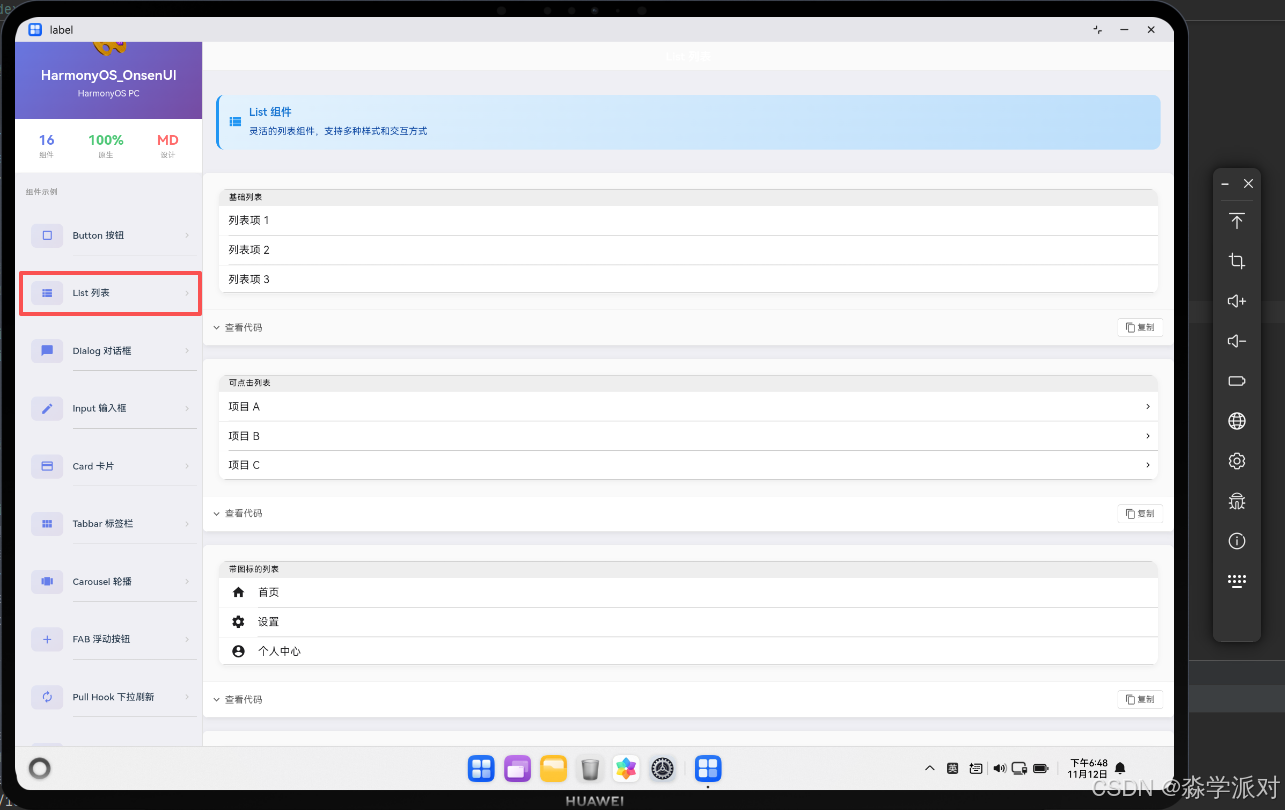1285x810 pixels.
Task: Open emulator settings gear in side toolbar
Action: point(1237,461)
